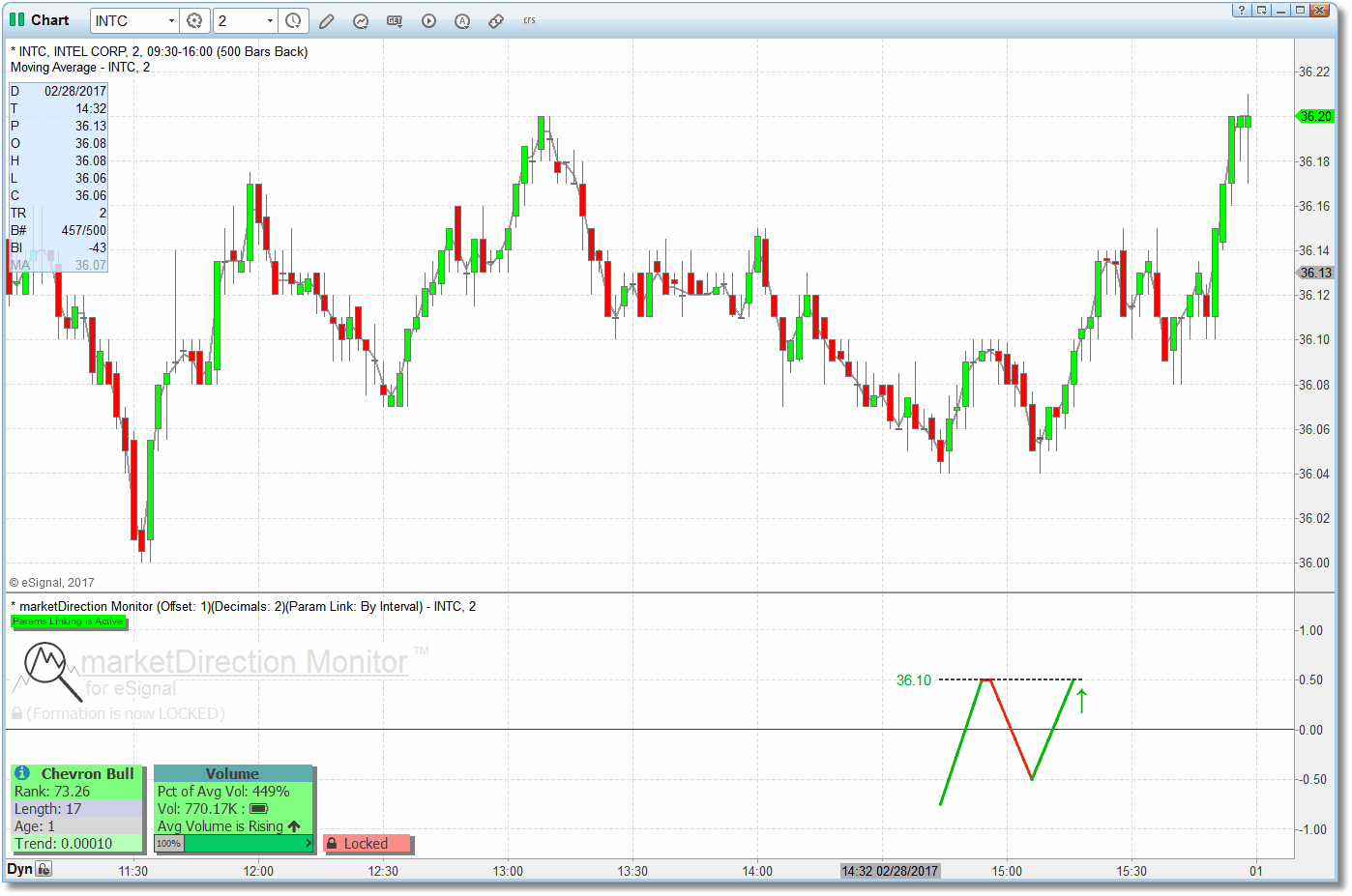Image resolution: width=1352 pixels, height=896 pixels.
Task: Open the window options dropdown icon
Action: (x=1261, y=10)
